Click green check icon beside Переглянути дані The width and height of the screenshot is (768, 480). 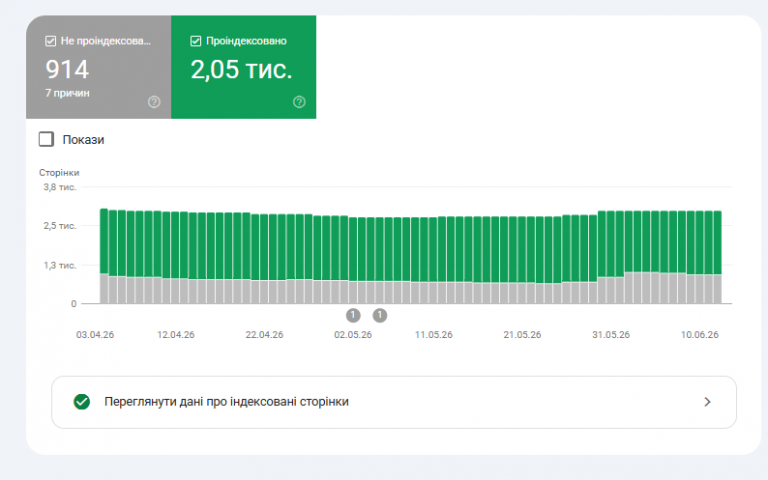point(82,402)
